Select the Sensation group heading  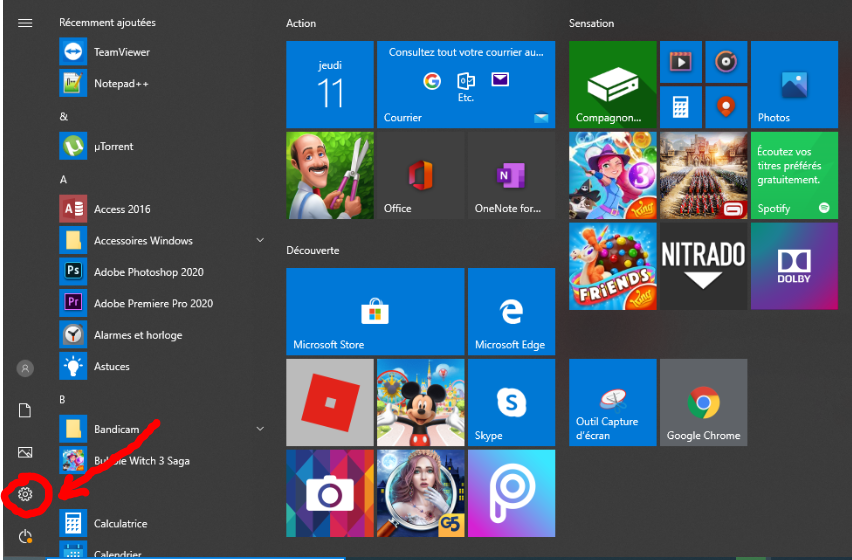(591, 23)
